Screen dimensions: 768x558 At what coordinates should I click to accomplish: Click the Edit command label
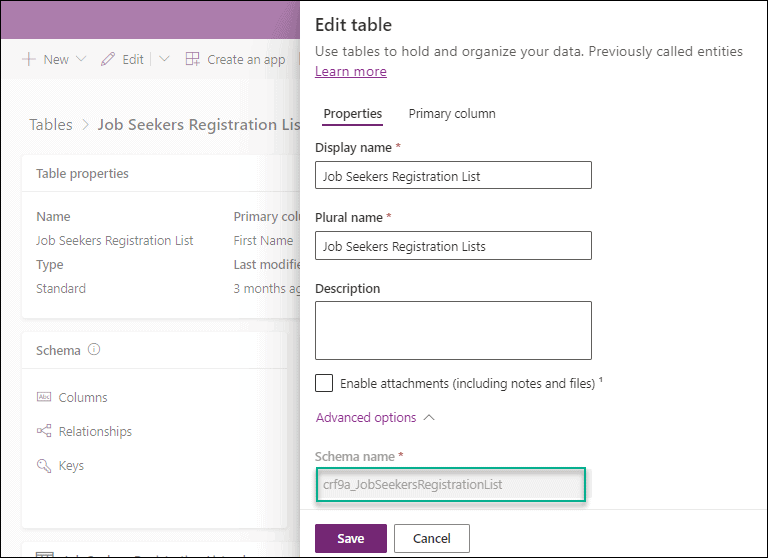click(133, 59)
